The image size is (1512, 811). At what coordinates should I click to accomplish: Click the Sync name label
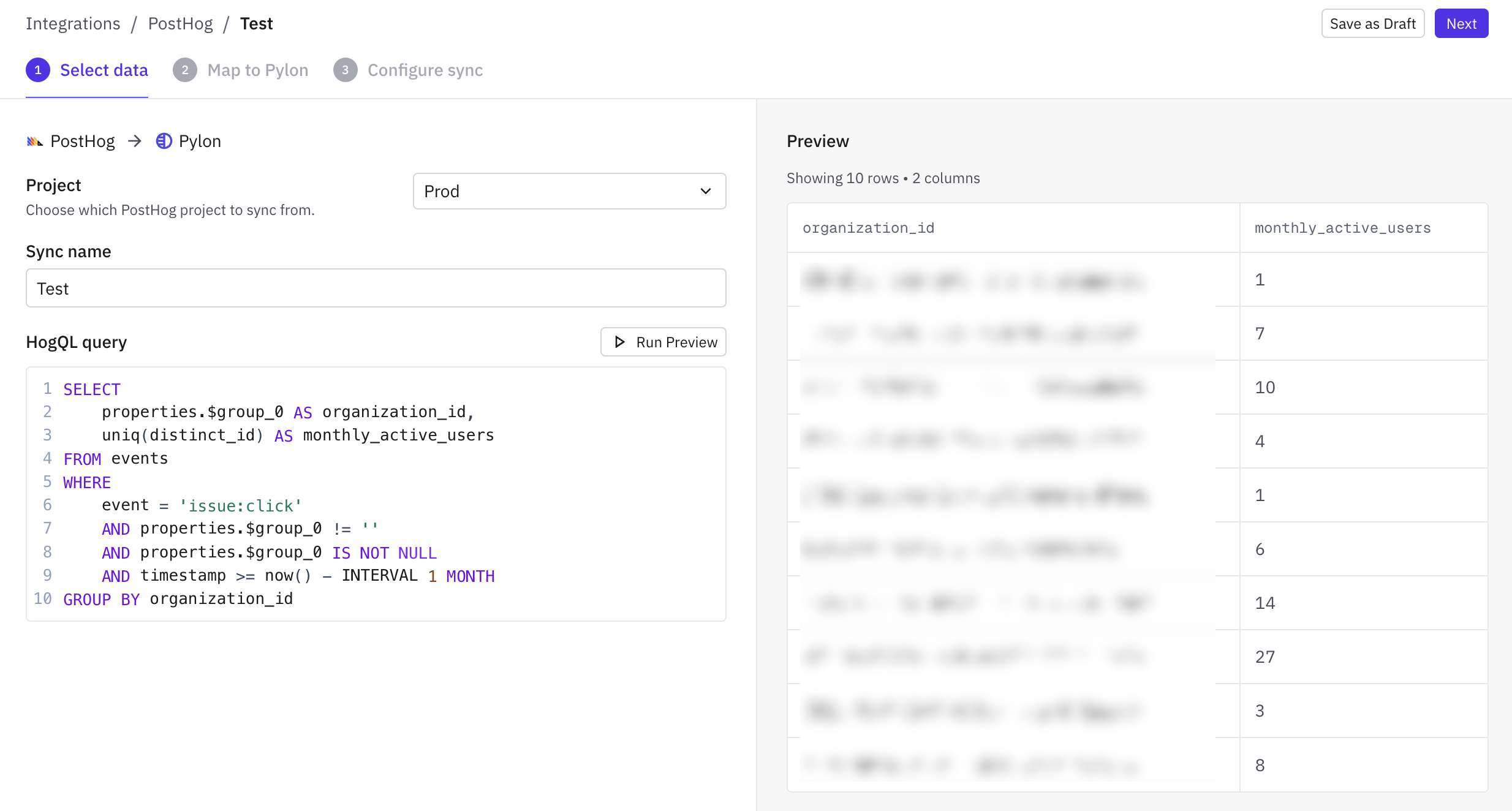(x=69, y=251)
